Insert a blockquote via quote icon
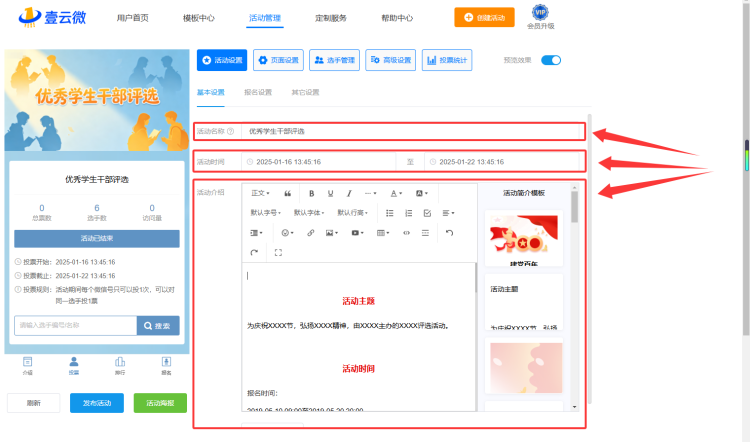Screen dimensions: 750x442 coord(287,193)
